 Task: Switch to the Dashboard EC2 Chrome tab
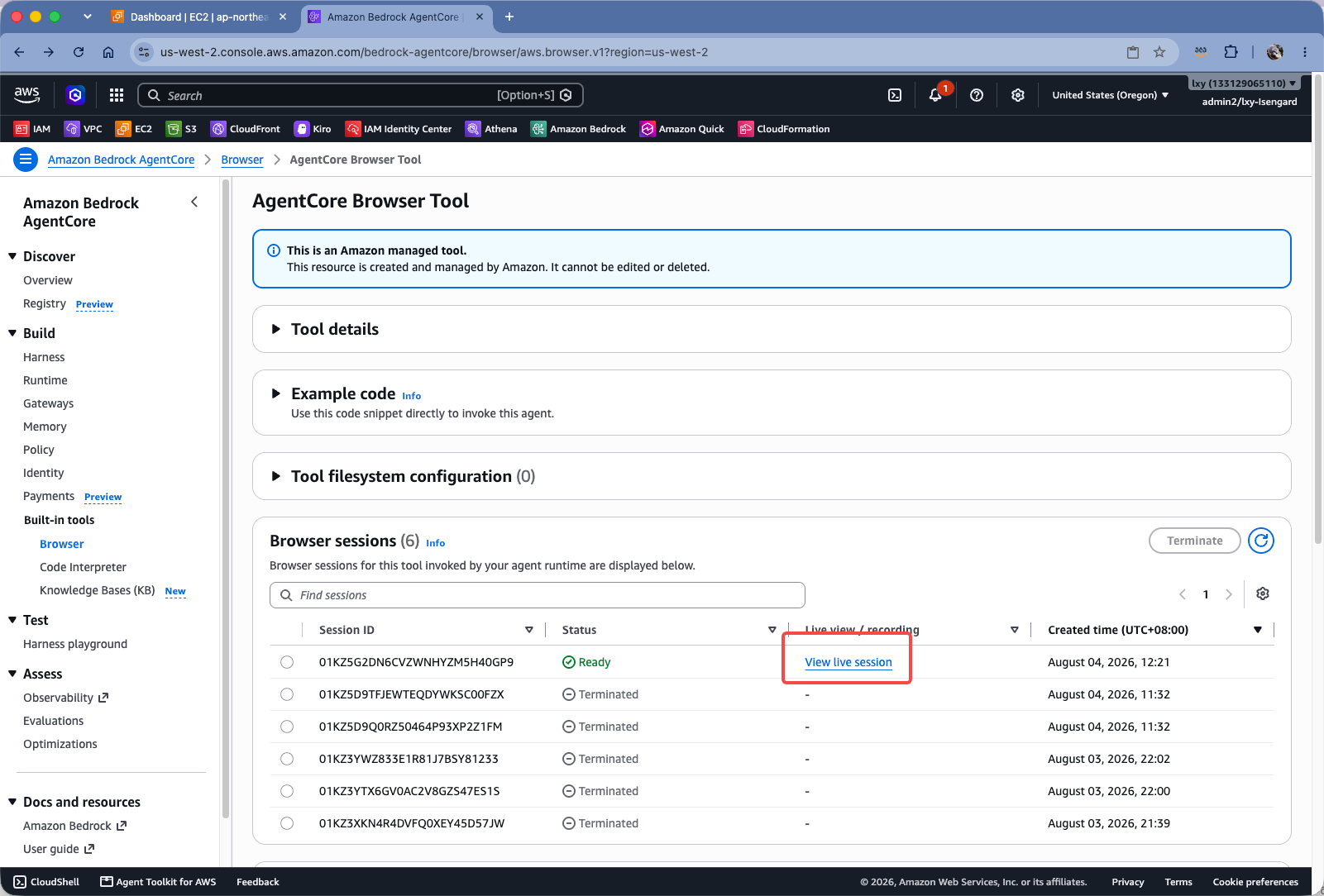tap(198, 17)
